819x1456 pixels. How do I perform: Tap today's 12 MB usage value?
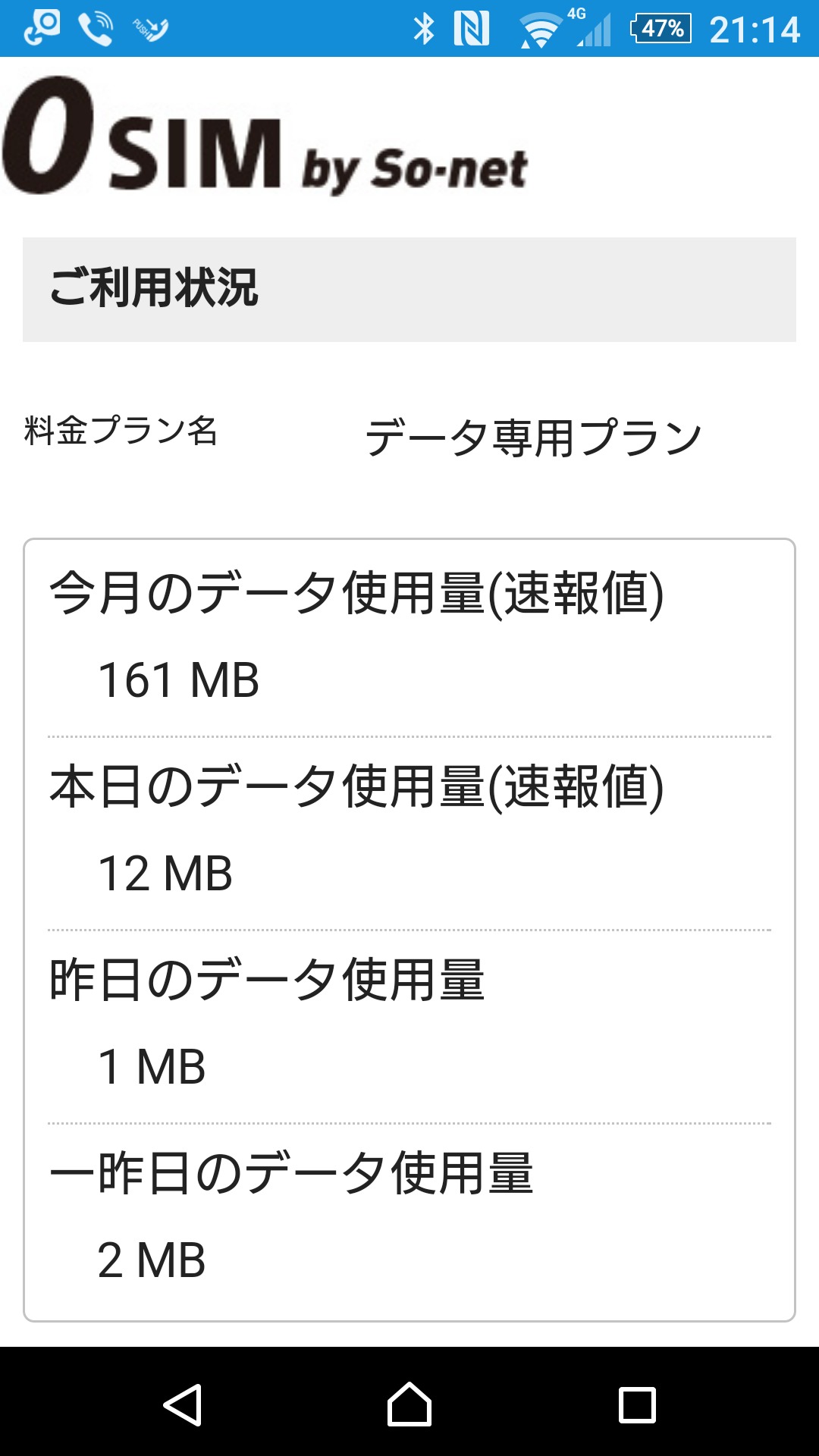click(x=165, y=873)
